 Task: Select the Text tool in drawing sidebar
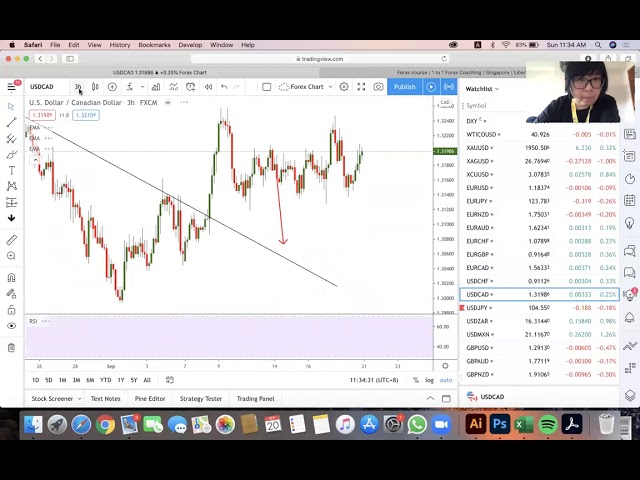click(x=11, y=170)
